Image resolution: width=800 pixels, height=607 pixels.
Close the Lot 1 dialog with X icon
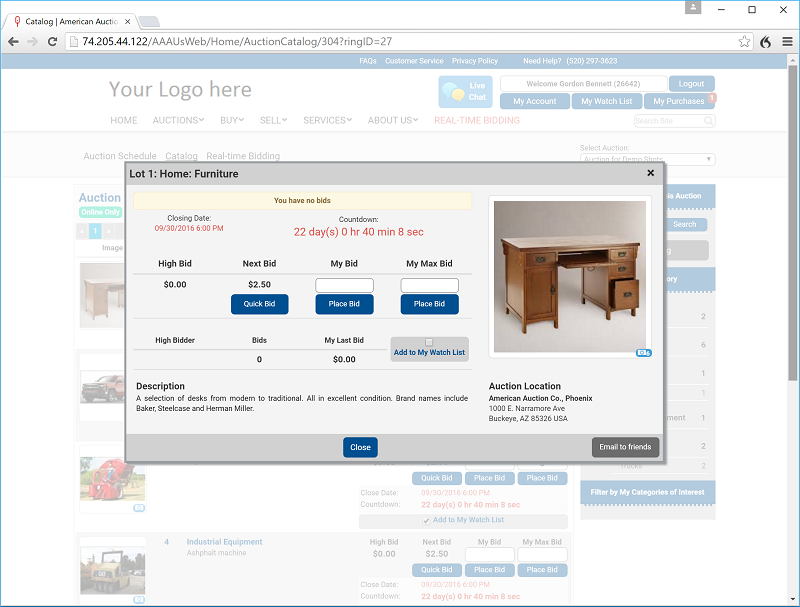click(x=651, y=173)
